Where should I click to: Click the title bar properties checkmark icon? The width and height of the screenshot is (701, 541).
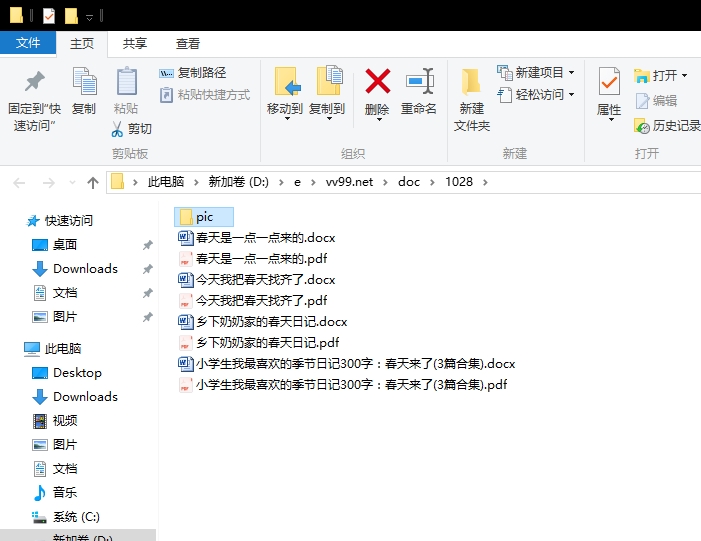point(49,16)
